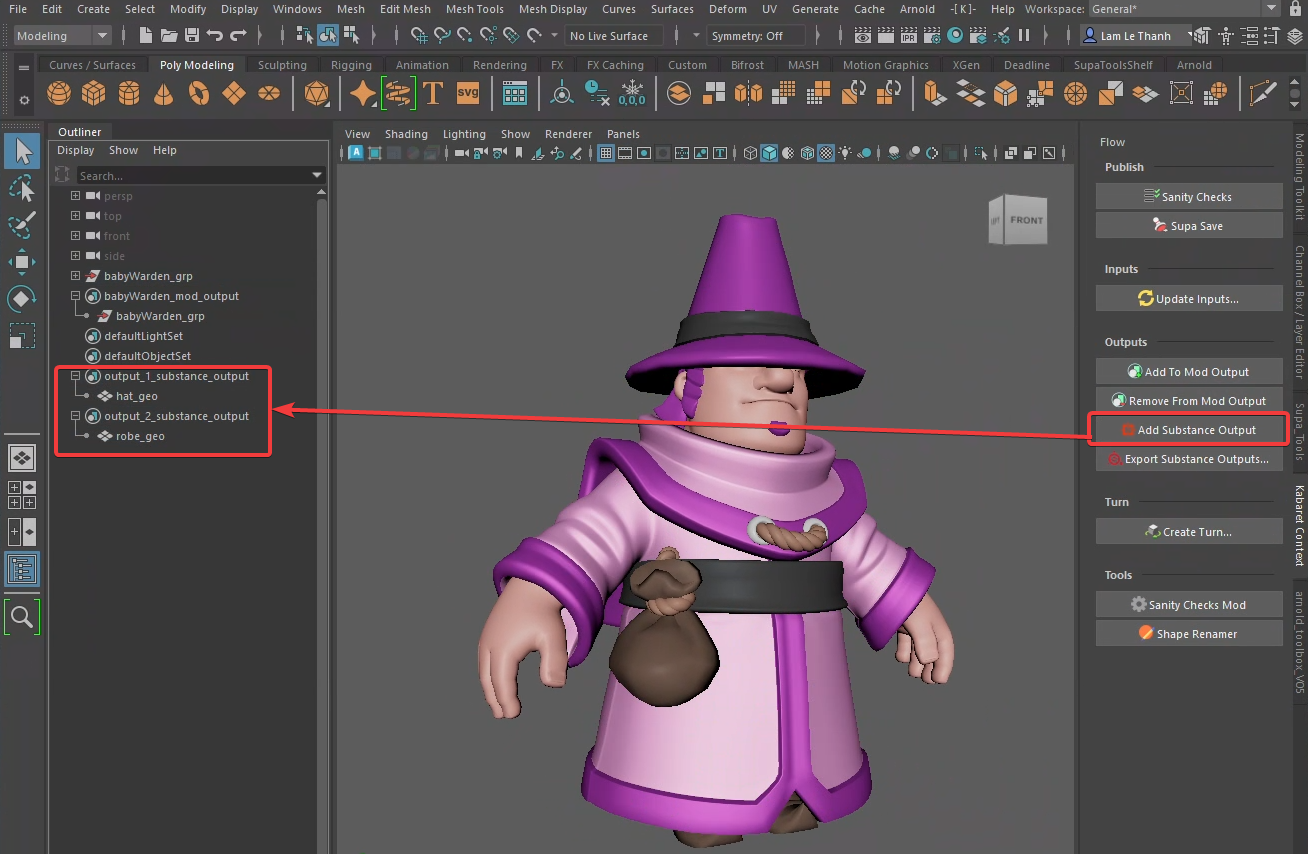
Task: Activate the Select tool arrow
Action: (x=22, y=151)
